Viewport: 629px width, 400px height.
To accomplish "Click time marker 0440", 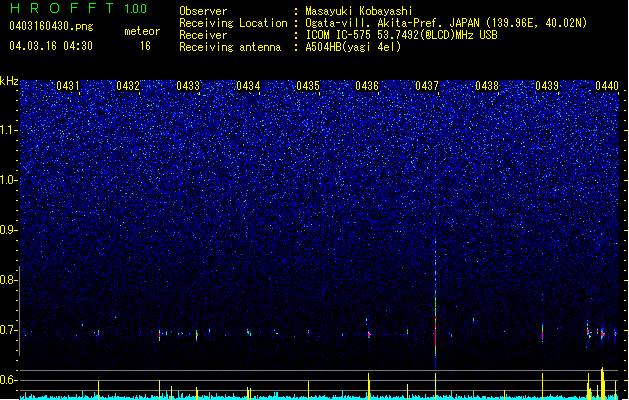I will 607,86.
